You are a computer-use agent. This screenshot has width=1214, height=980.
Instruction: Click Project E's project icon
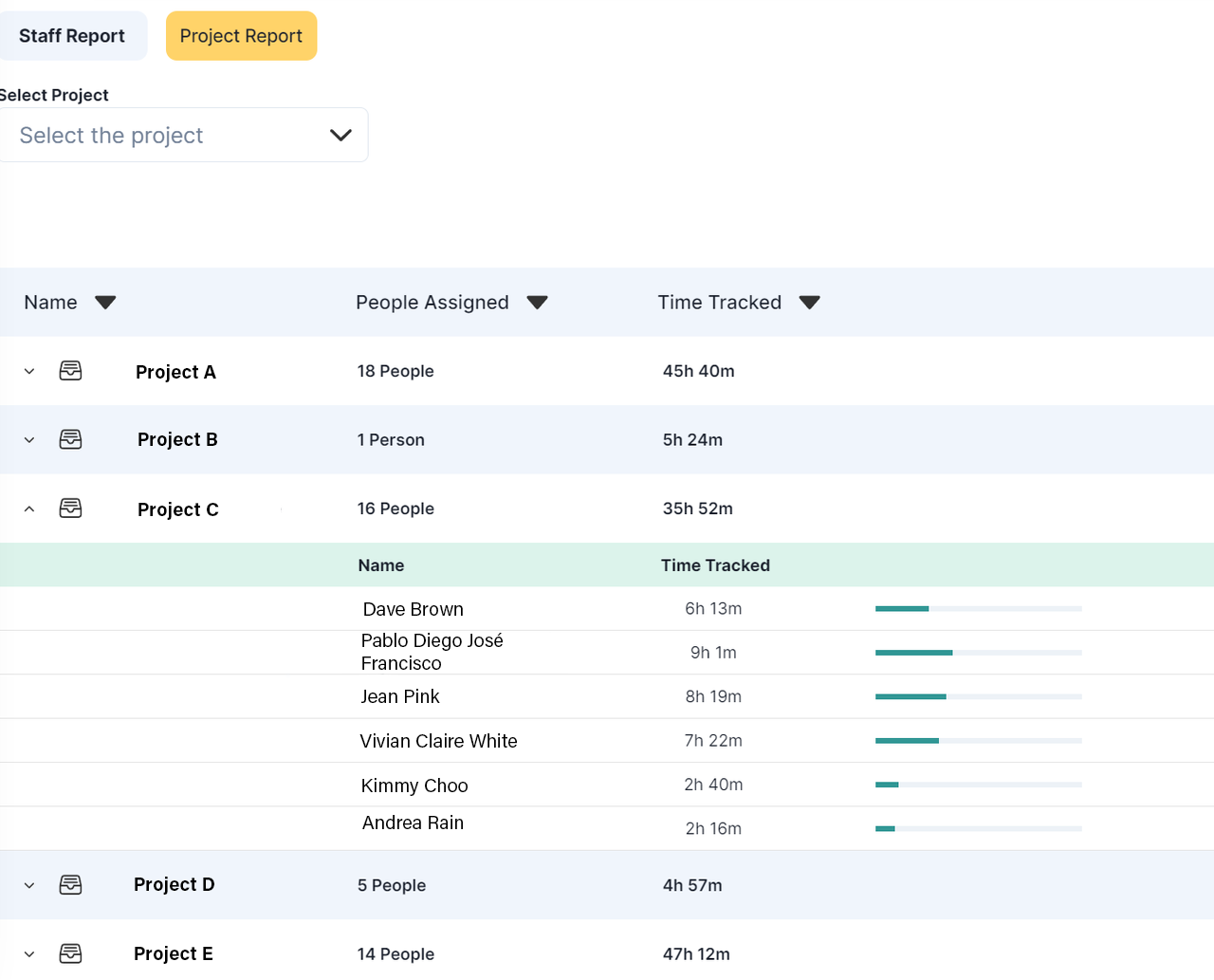pos(70,952)
